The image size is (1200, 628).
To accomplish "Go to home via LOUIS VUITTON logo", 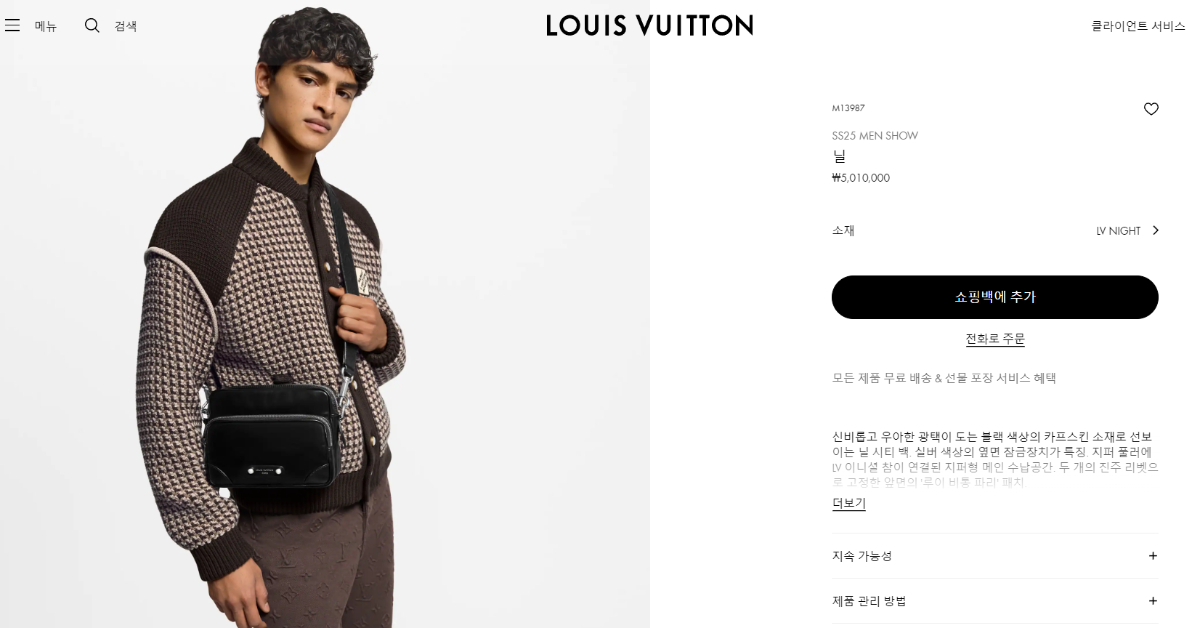I will coord(650,25).
